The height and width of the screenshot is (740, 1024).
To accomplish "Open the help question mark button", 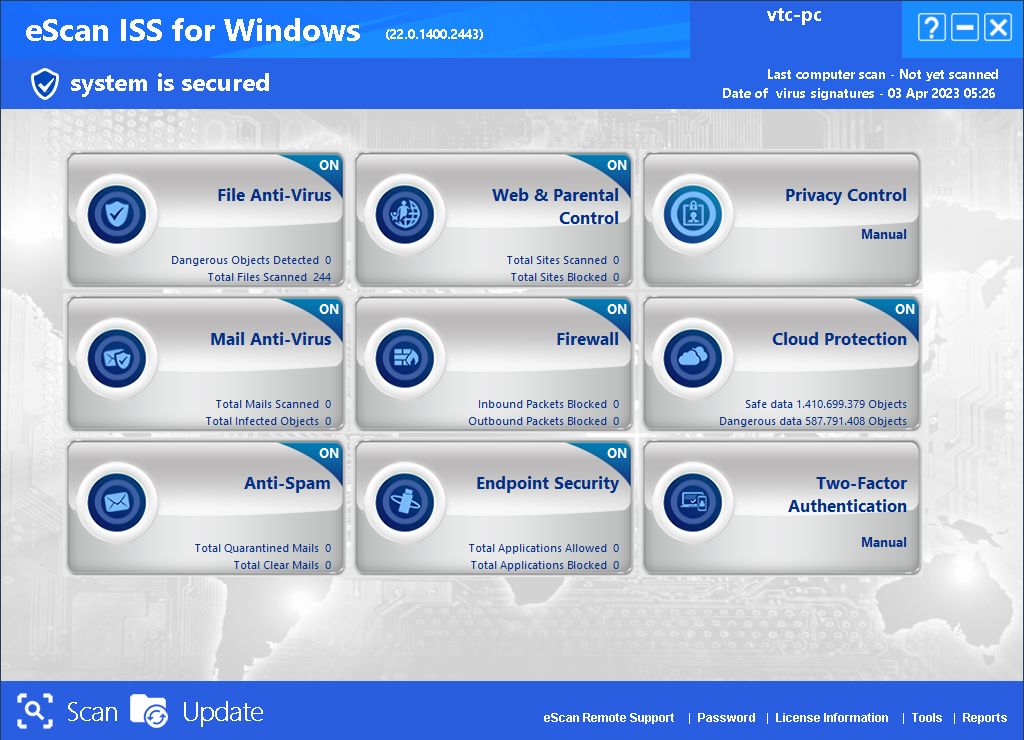I will click(x=931, y=28).
